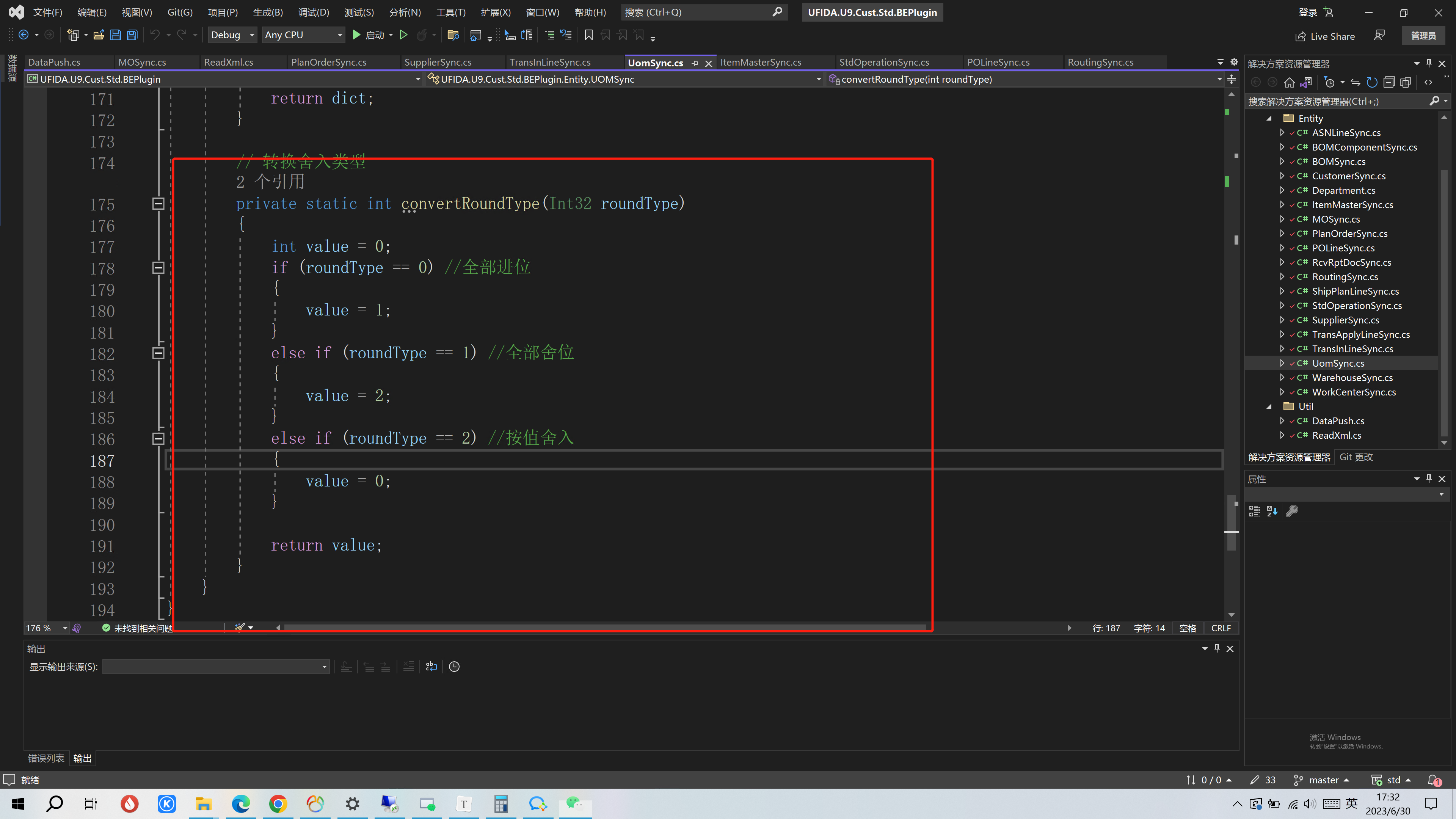Switch to the ItemMasterSync.cs tab
Screen dimensions: 1456x819
pyautogui.click(x=760, y=62)
